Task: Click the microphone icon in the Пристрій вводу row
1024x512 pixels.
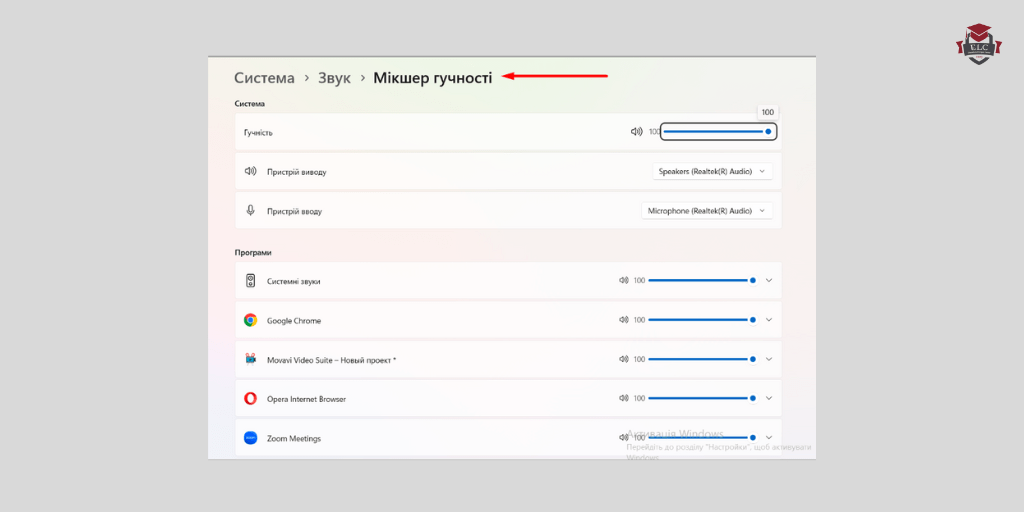Action: point(250,210)
